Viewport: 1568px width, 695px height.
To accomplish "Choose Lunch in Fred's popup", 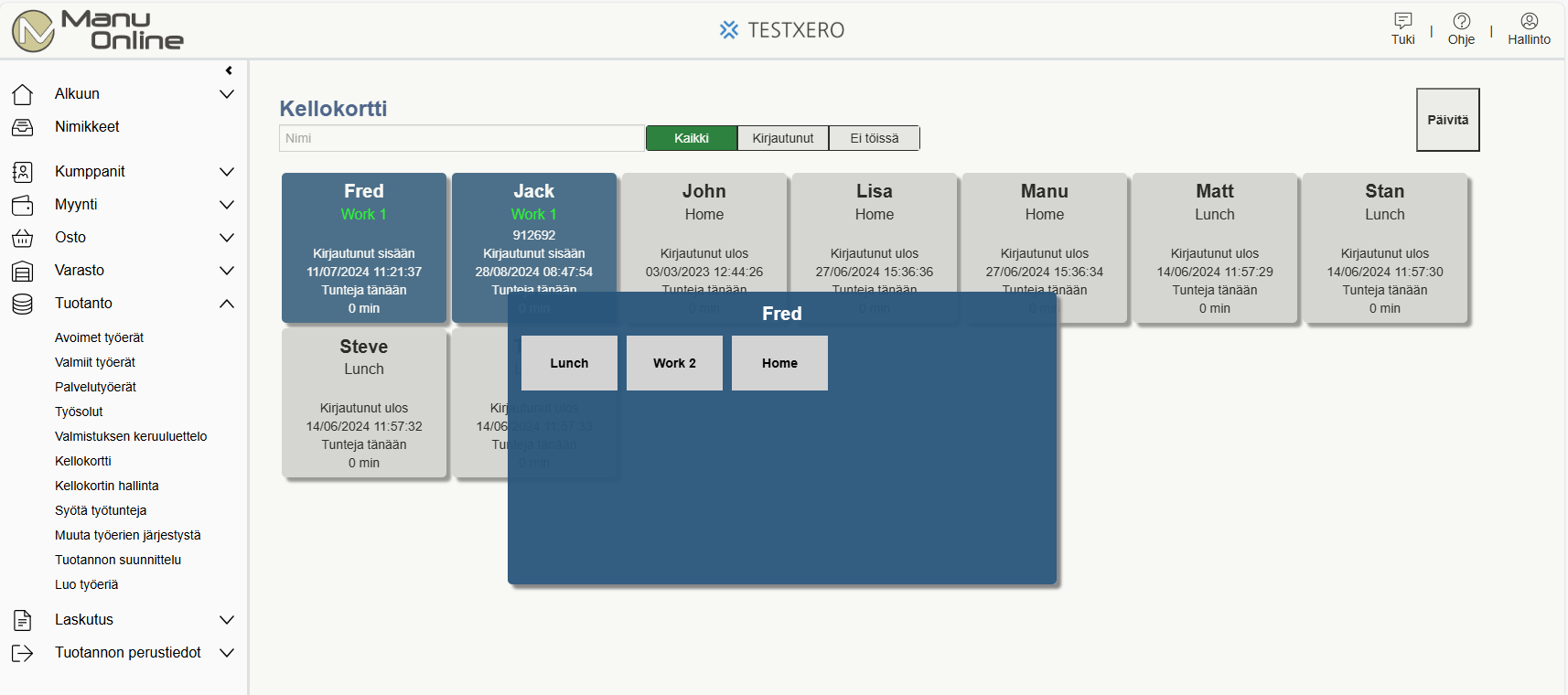I will click(569, 363).
